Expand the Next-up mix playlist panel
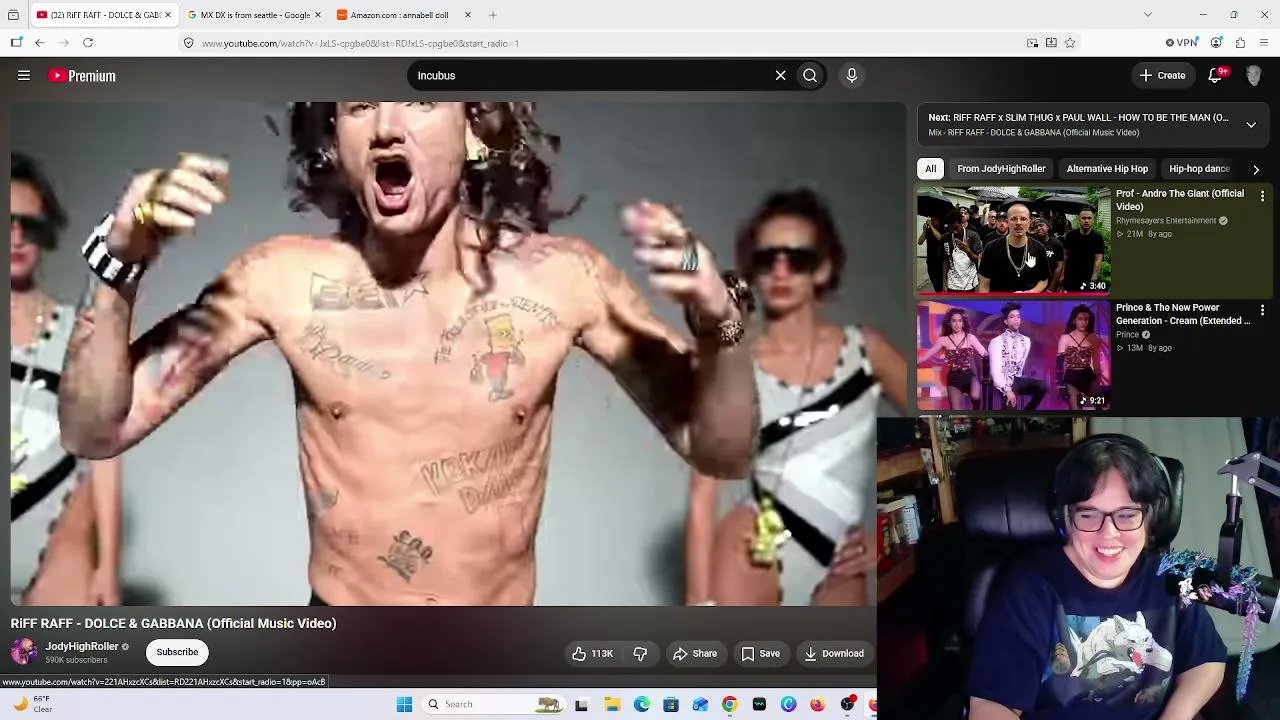1280x720 pixels. pos(1251,124)
